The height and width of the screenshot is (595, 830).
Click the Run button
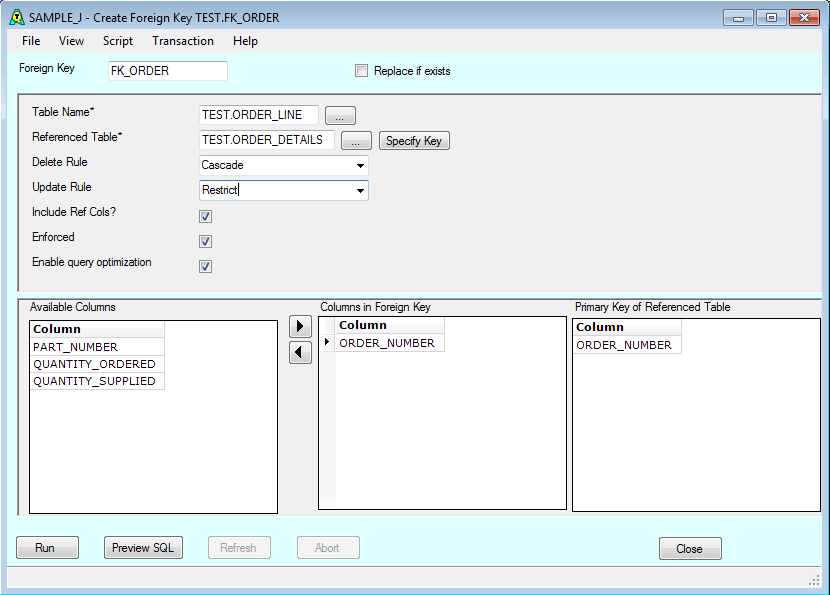(x=47, y=548)
